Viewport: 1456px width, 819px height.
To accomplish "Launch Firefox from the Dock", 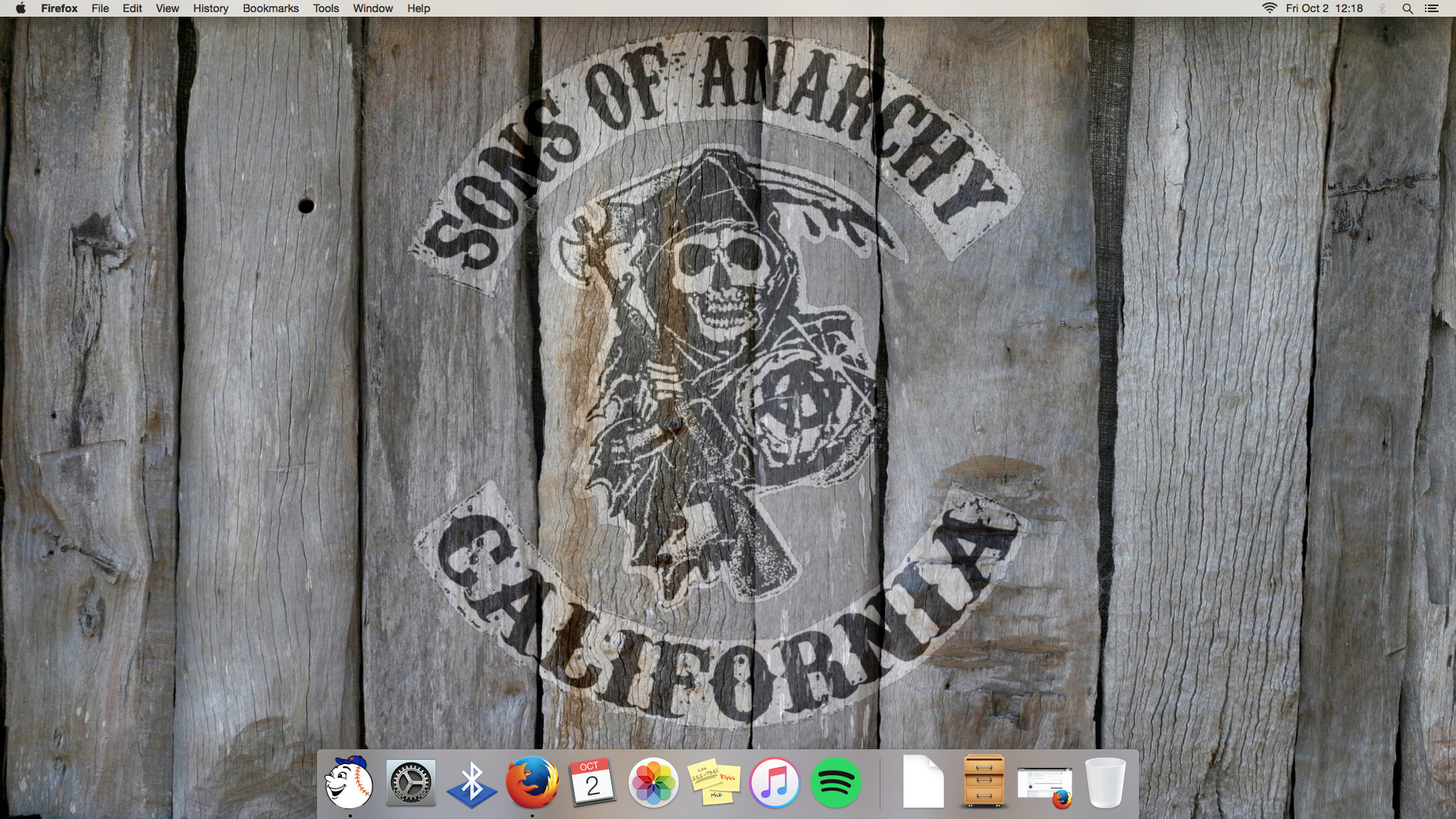I will pos(532,782).
